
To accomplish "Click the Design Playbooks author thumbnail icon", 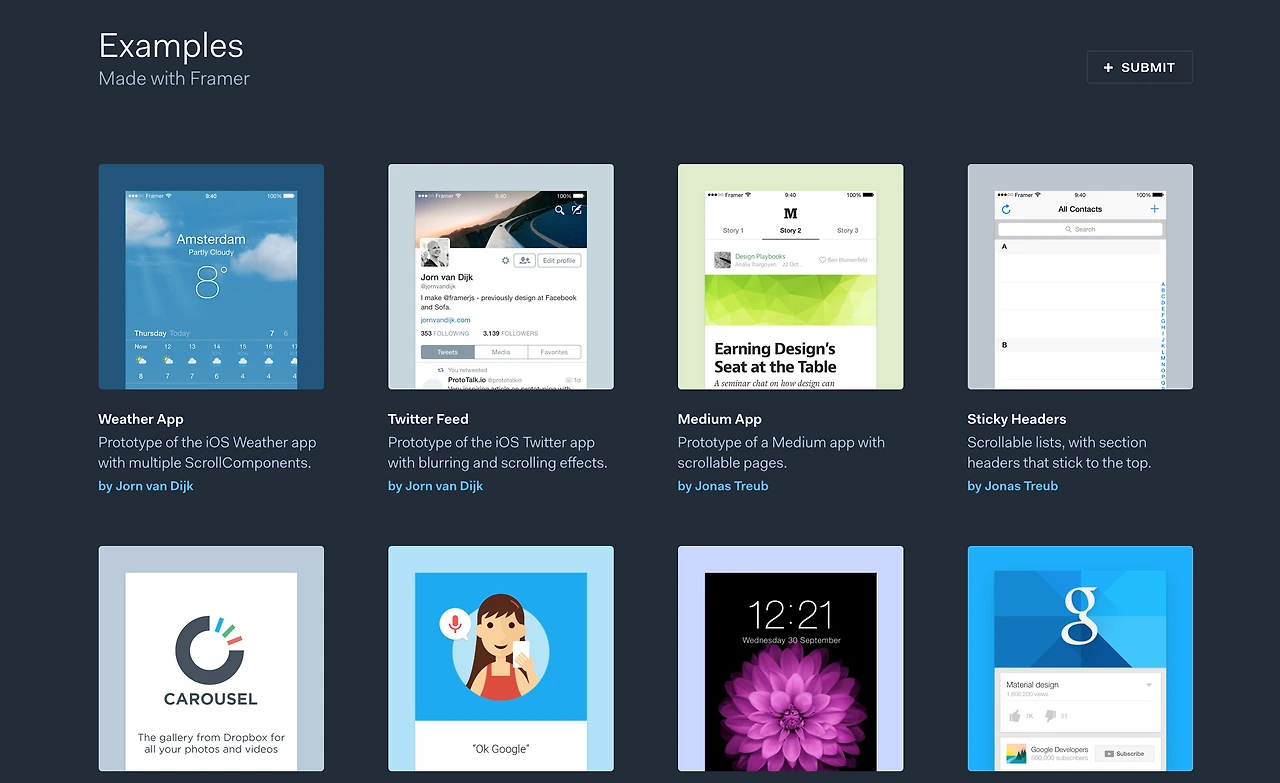I will point(722,260).
